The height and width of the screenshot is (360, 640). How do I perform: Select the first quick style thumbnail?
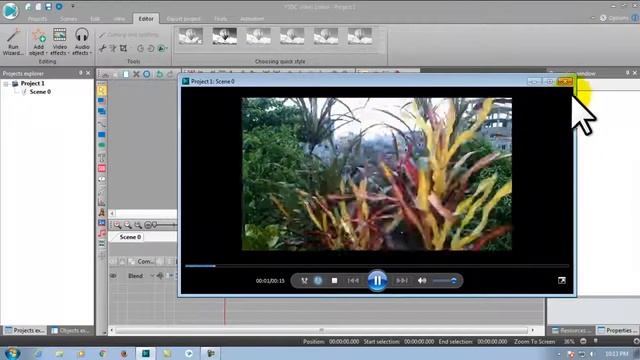[191, 36]
